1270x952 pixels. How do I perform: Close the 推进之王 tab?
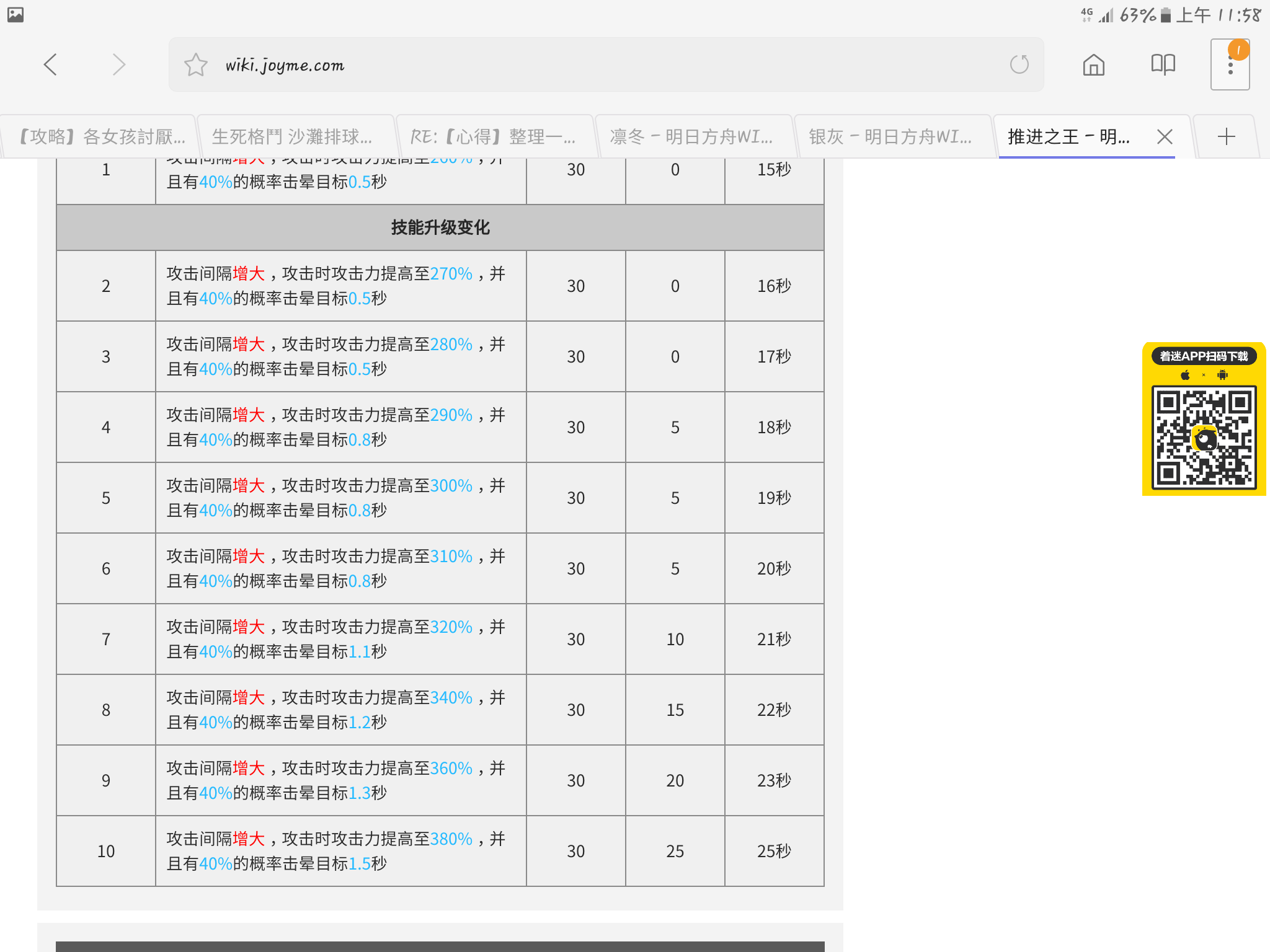[1165, 136]
